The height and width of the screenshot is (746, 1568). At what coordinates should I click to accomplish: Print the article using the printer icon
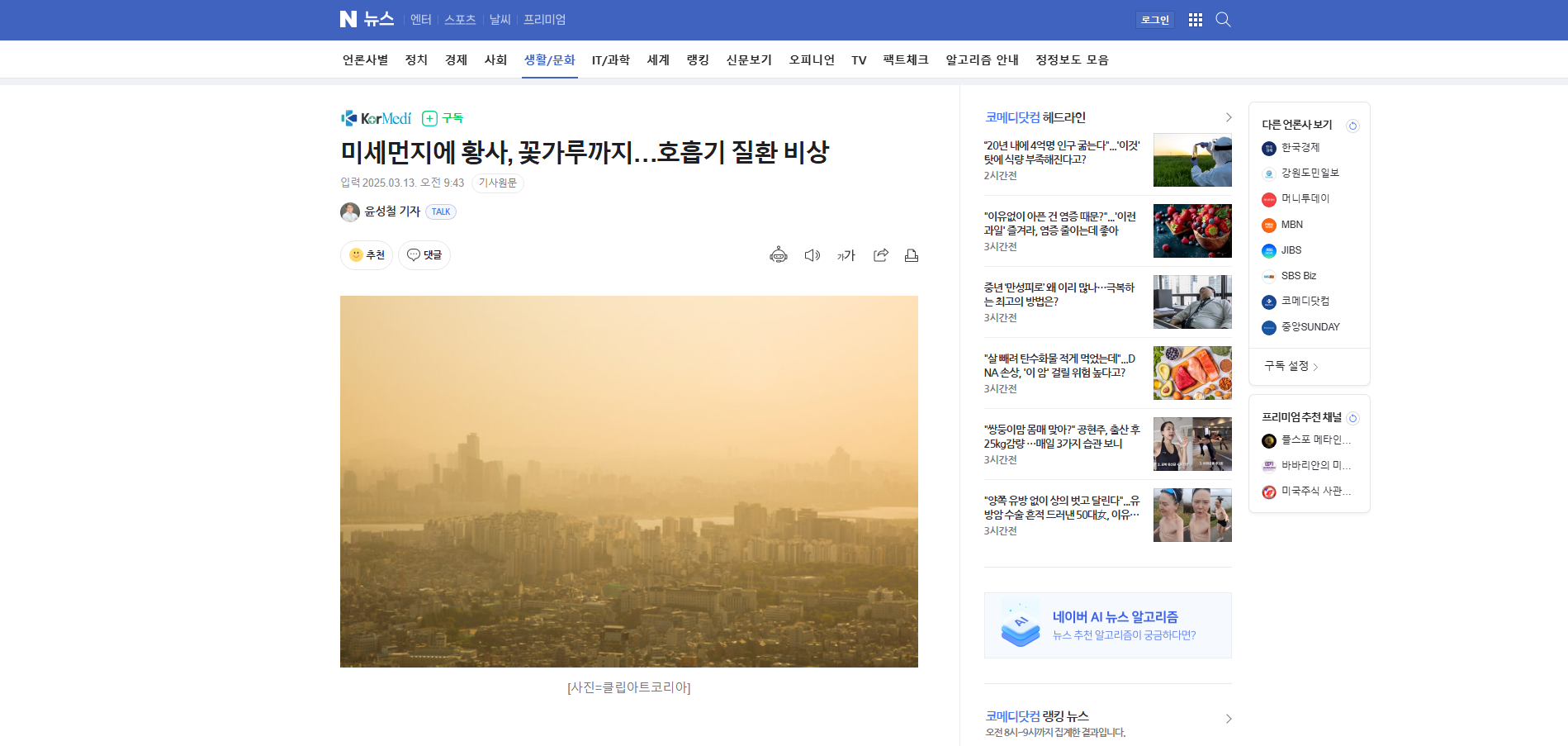912,255
